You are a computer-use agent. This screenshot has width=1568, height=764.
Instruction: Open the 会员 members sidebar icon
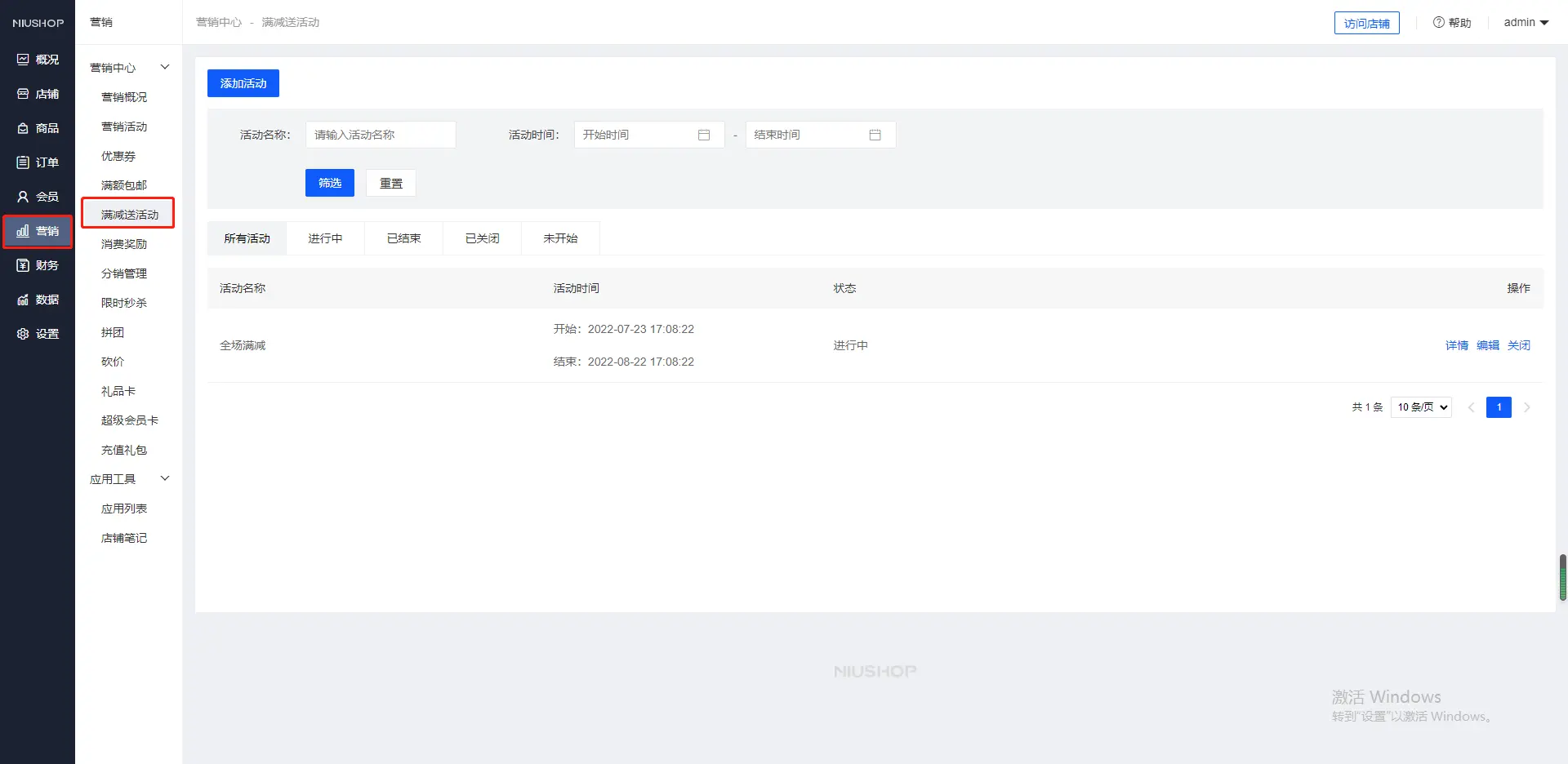[x=23, y=197]
